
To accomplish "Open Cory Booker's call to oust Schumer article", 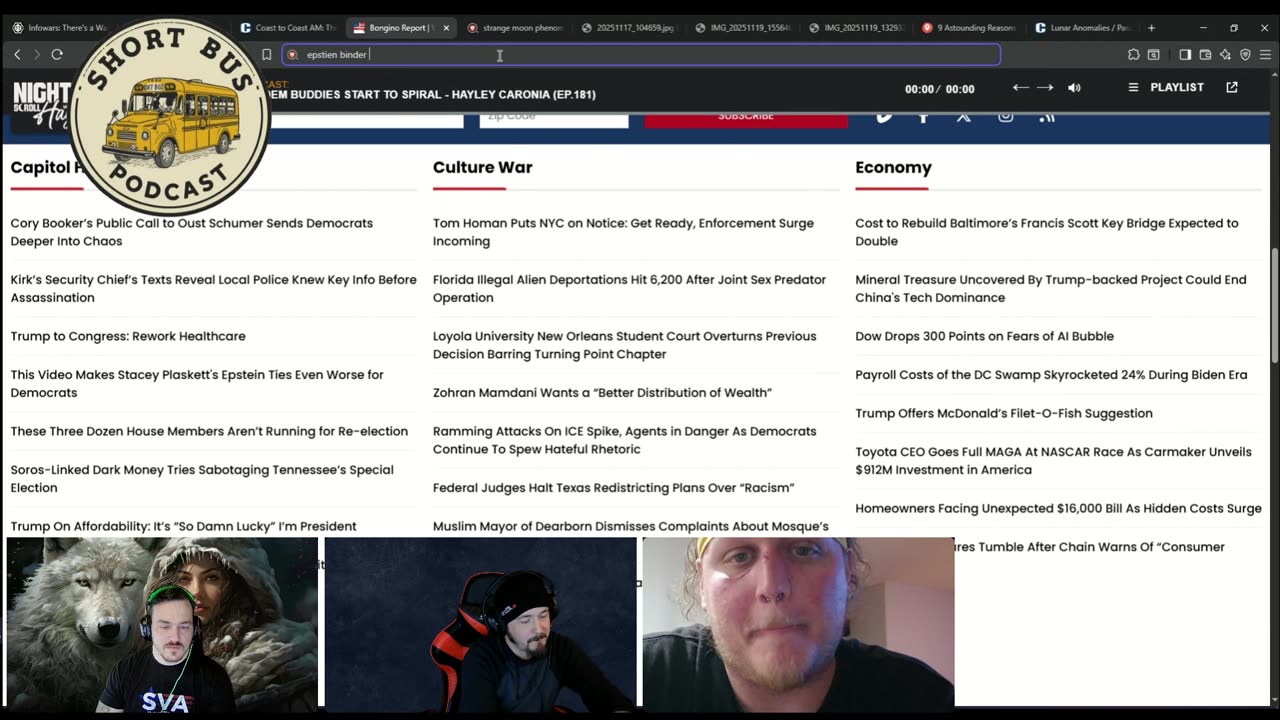I will 192,232.
